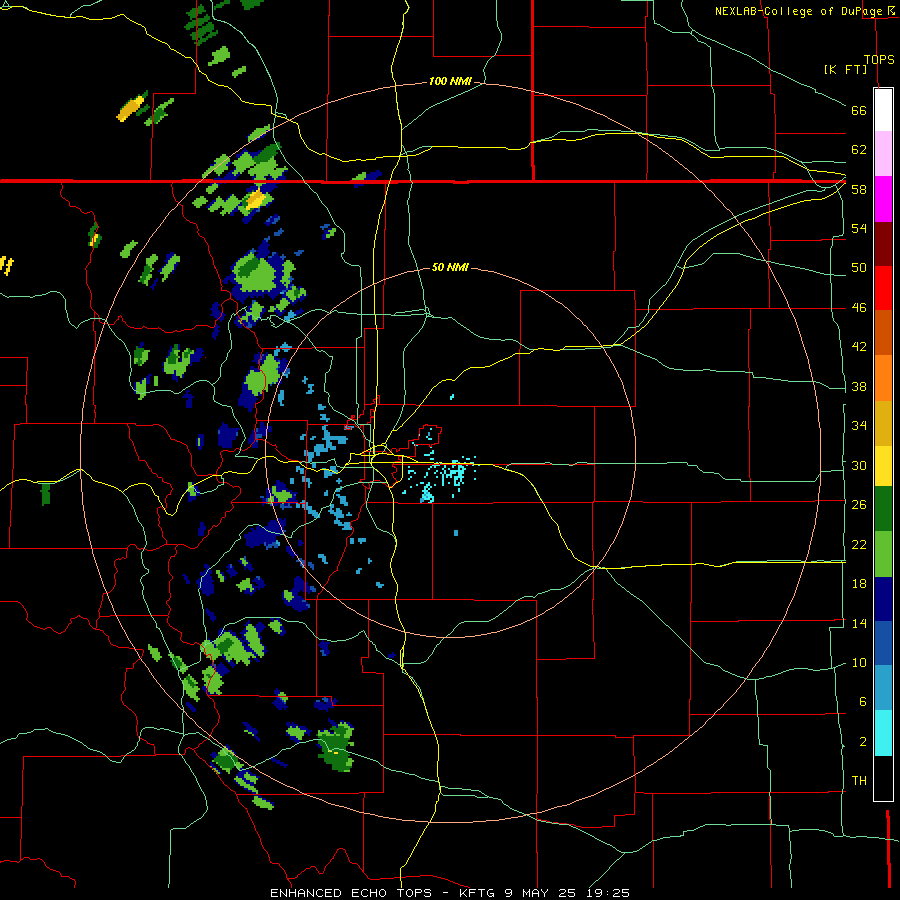This screenshot has width=900, height=900.
Task: Click the 2 legend number
Action: (863, 742)
